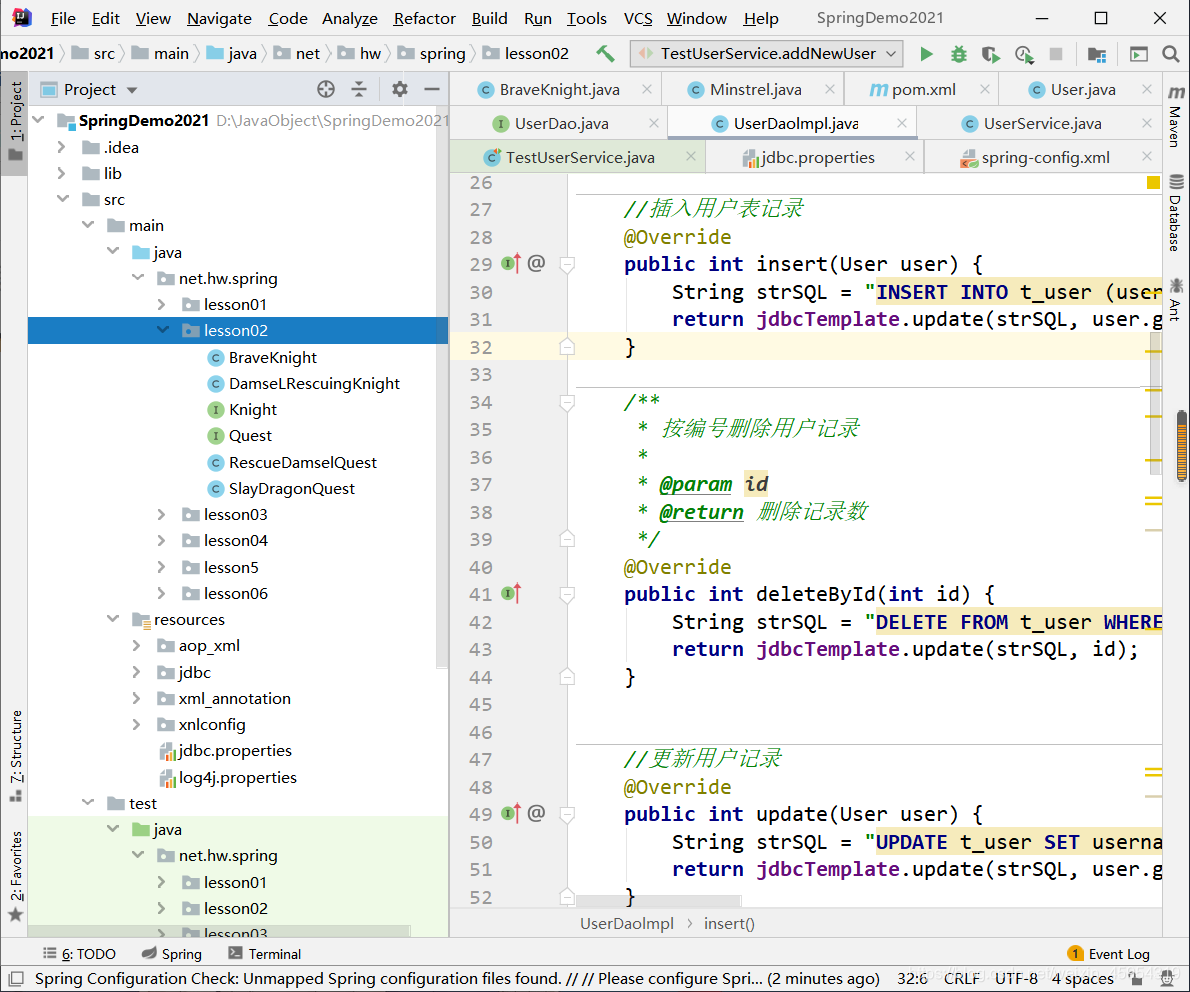Viewport: 1190px width, 992px height.
Task: Click the Search Everywhere magnifier icon
Action: coord(1170,54)
